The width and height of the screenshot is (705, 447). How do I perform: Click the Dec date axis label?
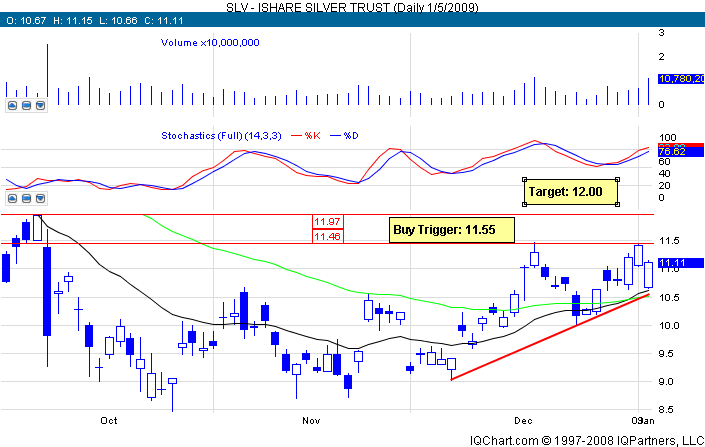pos(523,421)
